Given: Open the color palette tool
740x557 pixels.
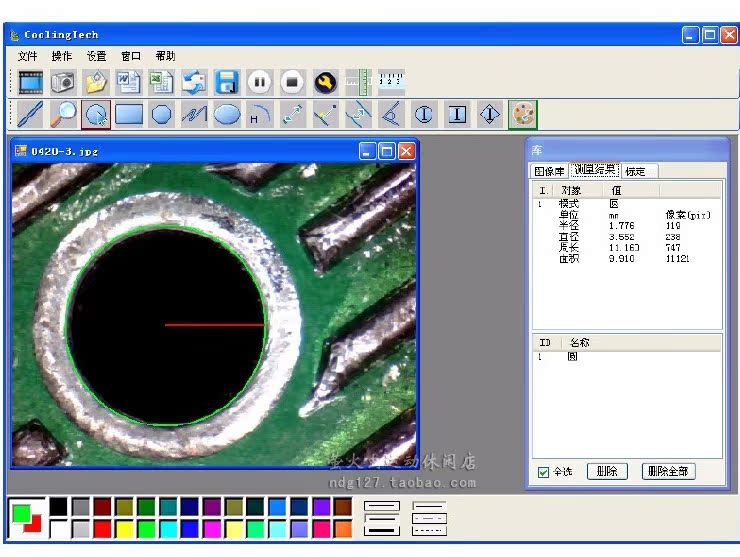Looking at the screenshot, I should click(522, 115).
